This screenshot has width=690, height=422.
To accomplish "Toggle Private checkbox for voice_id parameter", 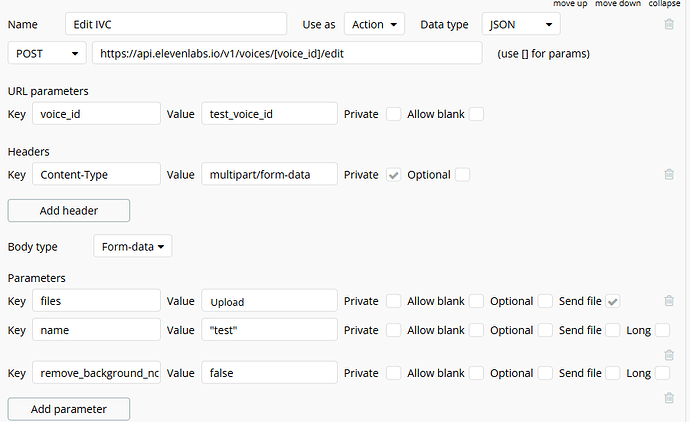I will [394, 114].
